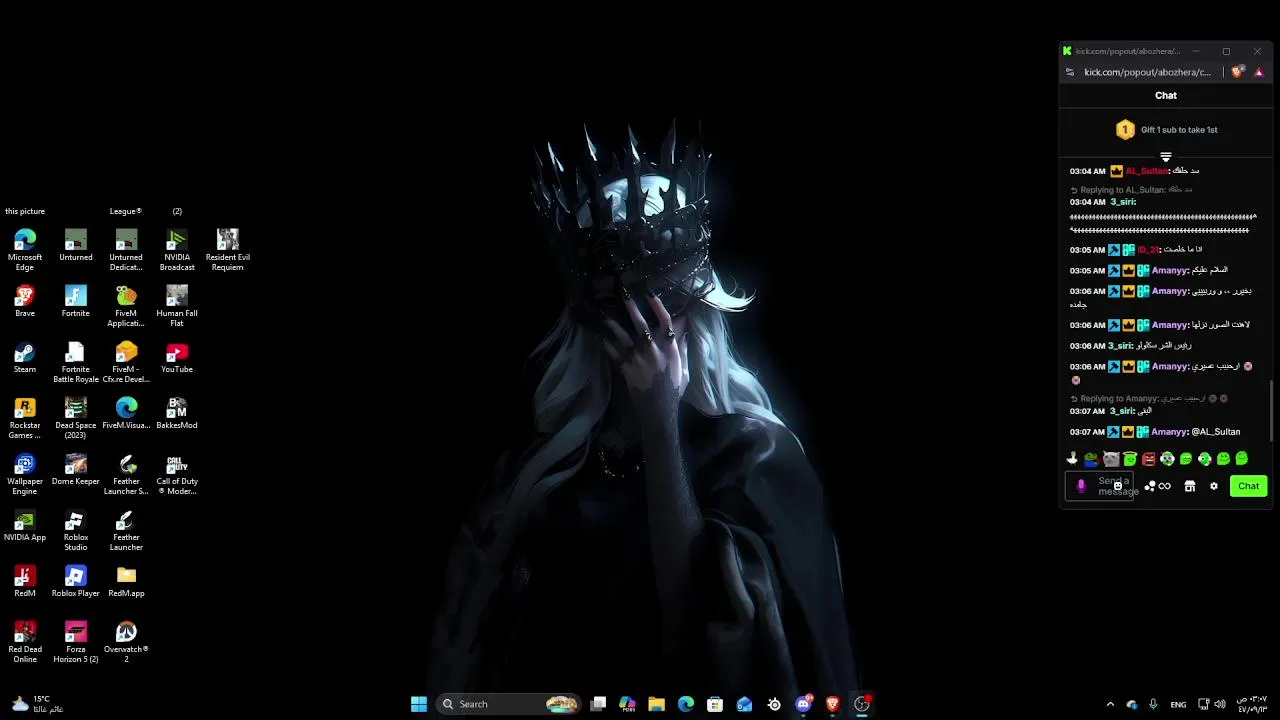Click Brave Shields icon in address bar

click(x=1237, y=72)
